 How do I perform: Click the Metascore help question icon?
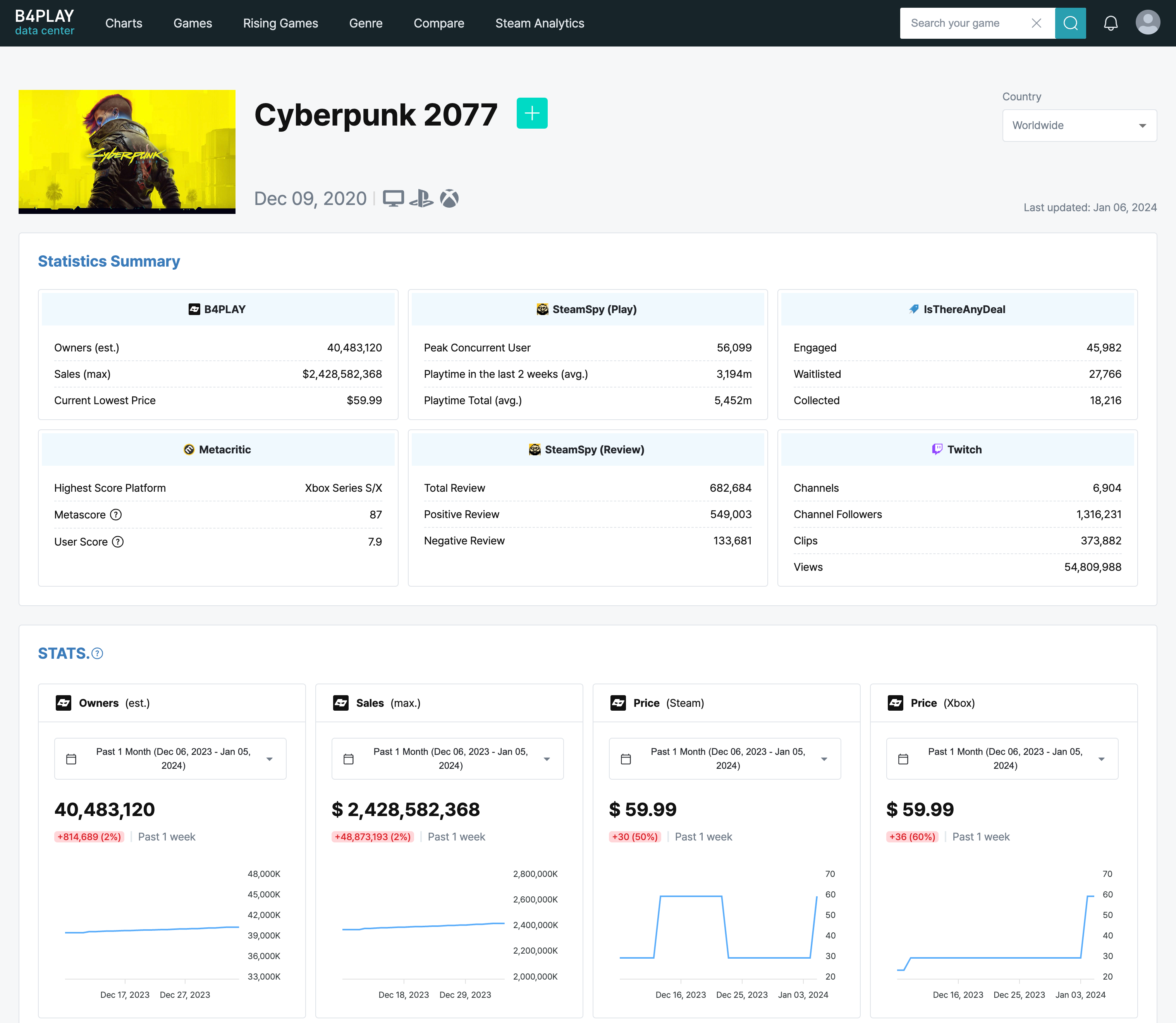coord(116,514)
